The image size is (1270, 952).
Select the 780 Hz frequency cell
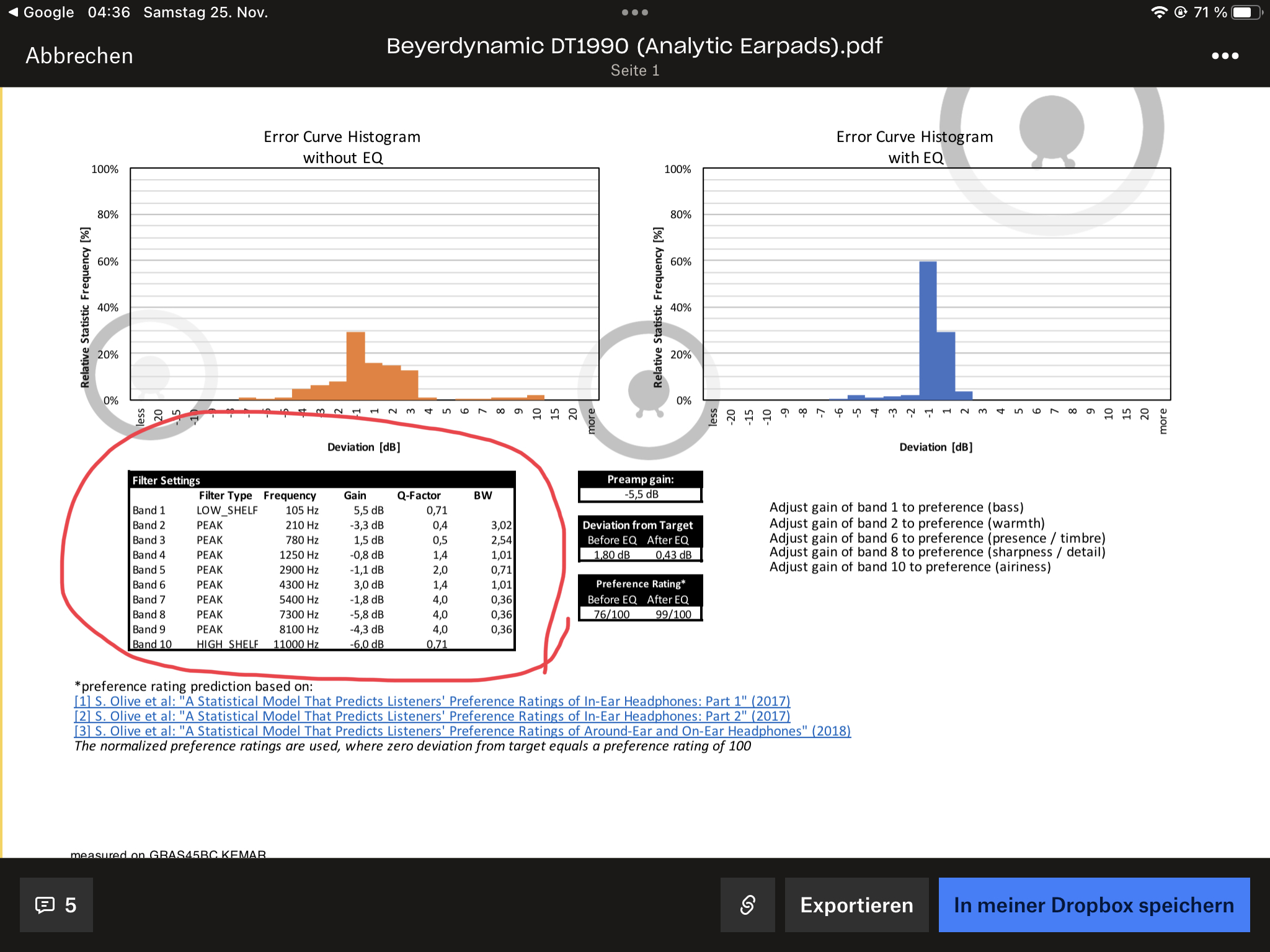302,540
